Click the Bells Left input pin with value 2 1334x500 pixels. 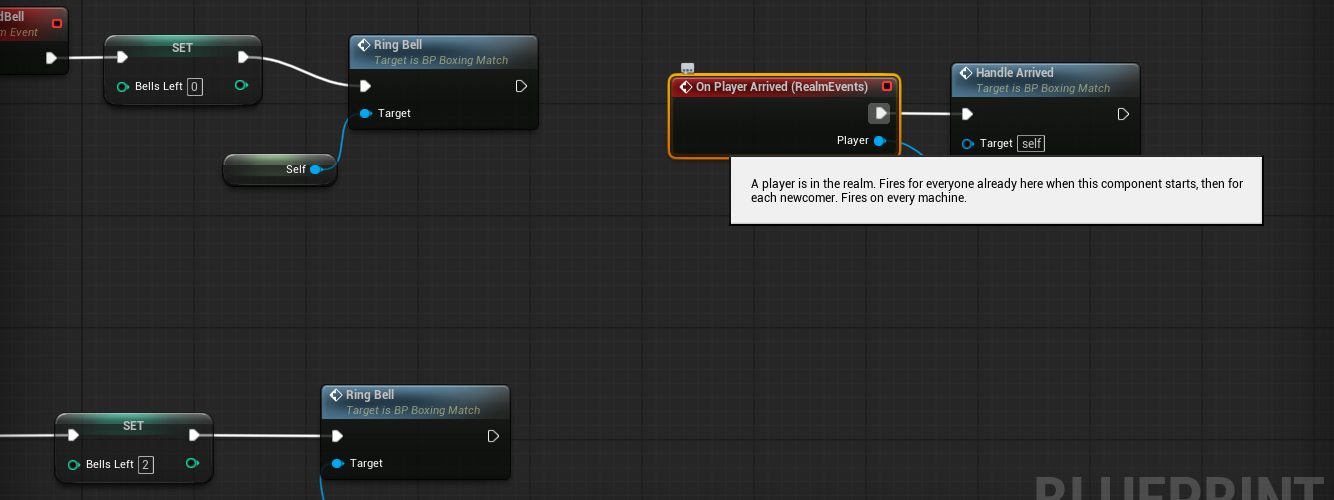pyautogui.click(x=73, y=465)
